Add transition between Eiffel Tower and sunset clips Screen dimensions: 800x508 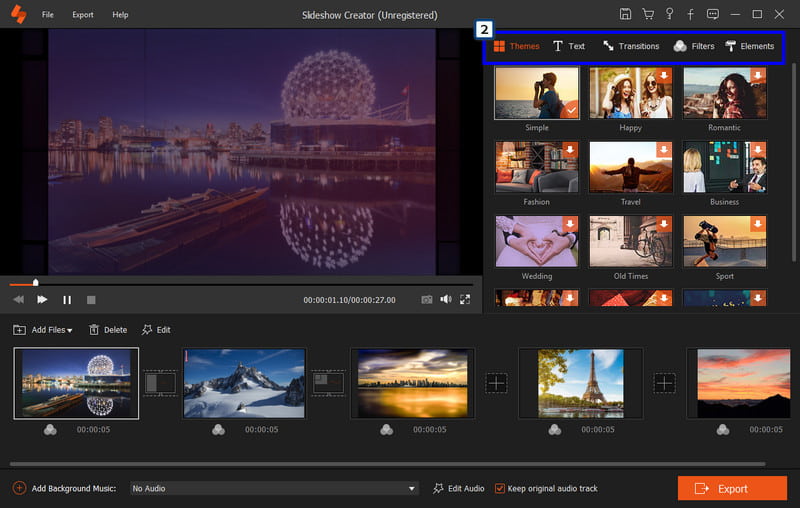665,383
